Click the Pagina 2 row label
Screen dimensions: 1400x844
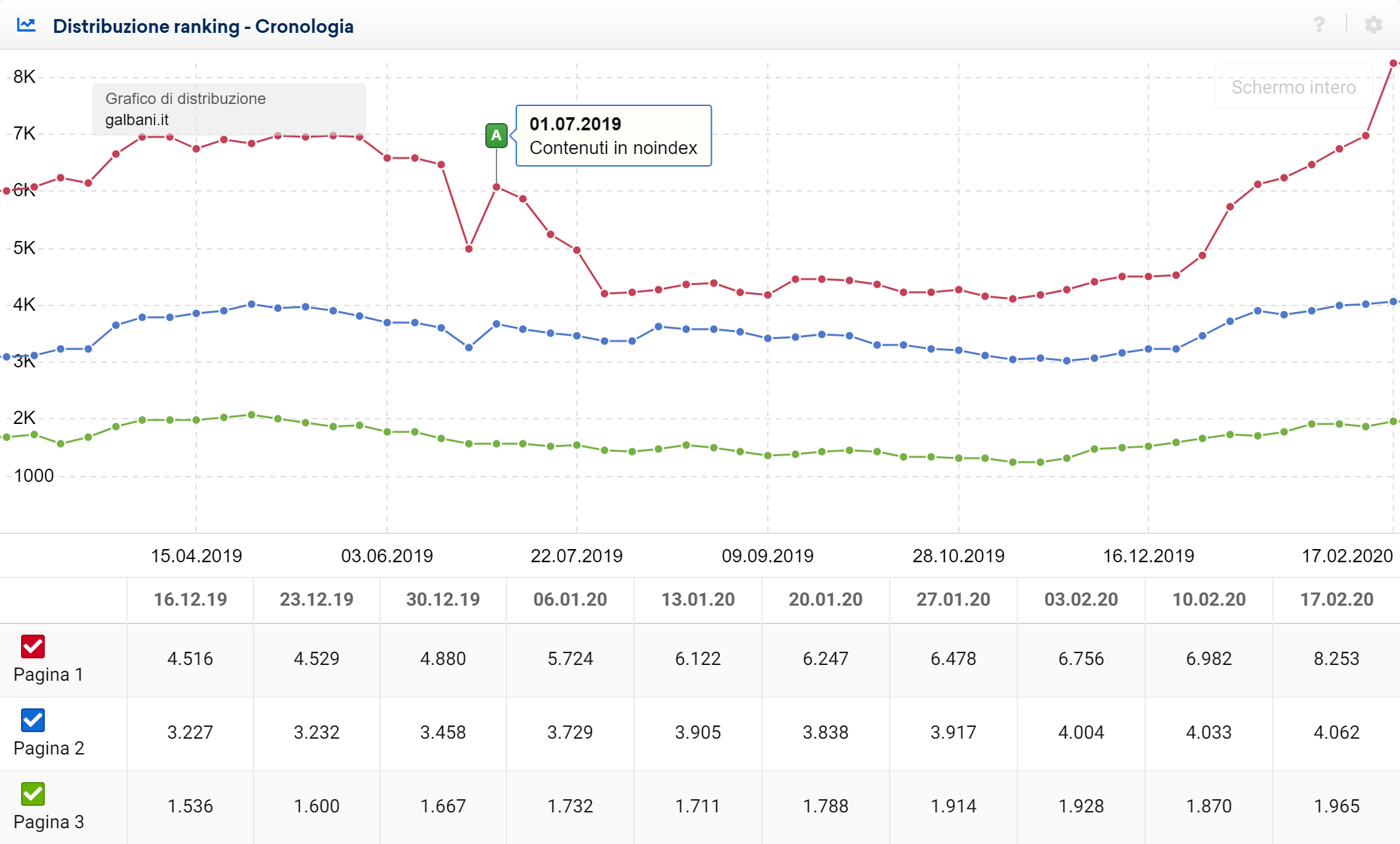click(x=49, y=749)
